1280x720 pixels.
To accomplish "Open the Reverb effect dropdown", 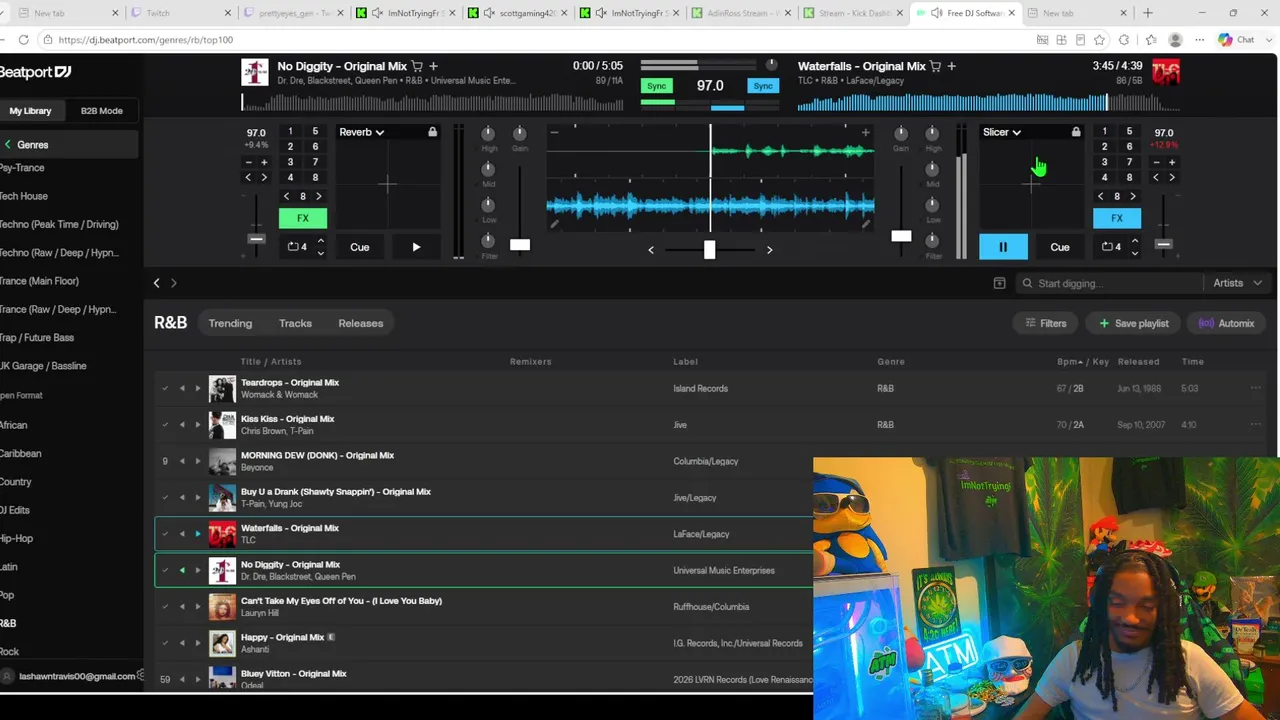I will tap(362, 132).
